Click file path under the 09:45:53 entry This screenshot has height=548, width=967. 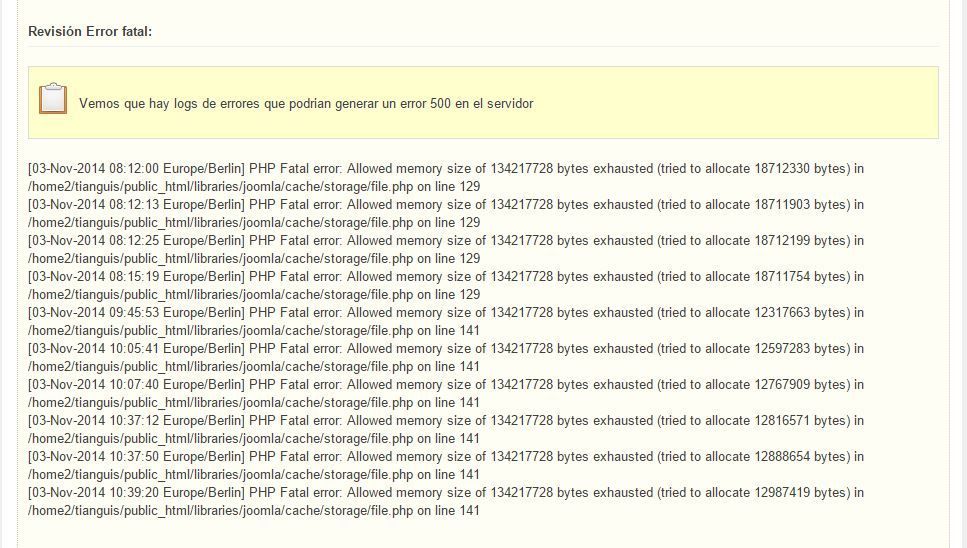pyautogui.click(x=220, y=331)
